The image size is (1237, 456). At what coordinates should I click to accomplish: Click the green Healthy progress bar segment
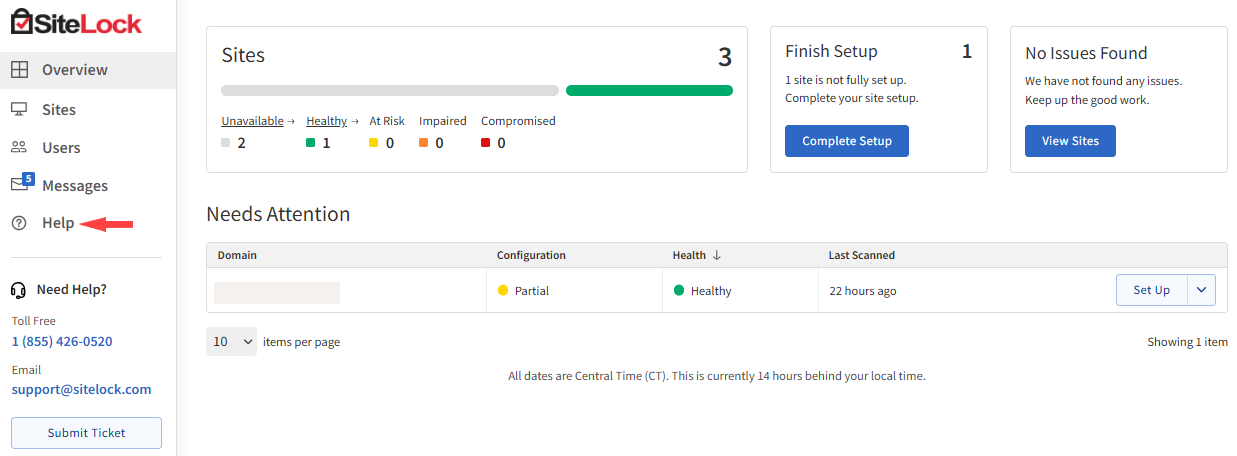pos(649,90)
